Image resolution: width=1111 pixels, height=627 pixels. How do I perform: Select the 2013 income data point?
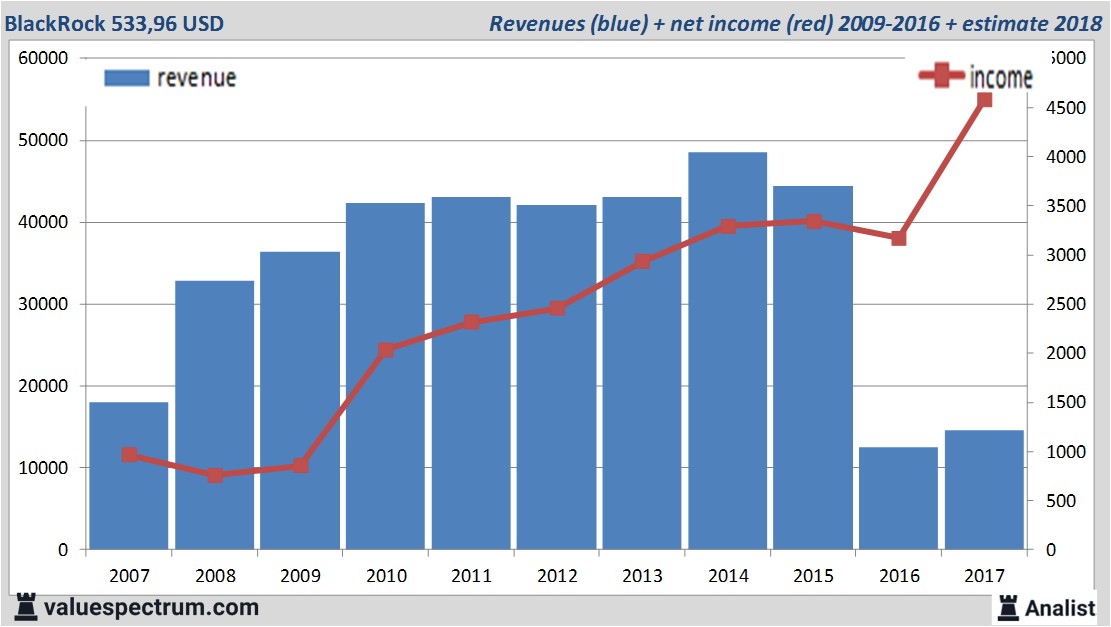(x=643, y=261)
